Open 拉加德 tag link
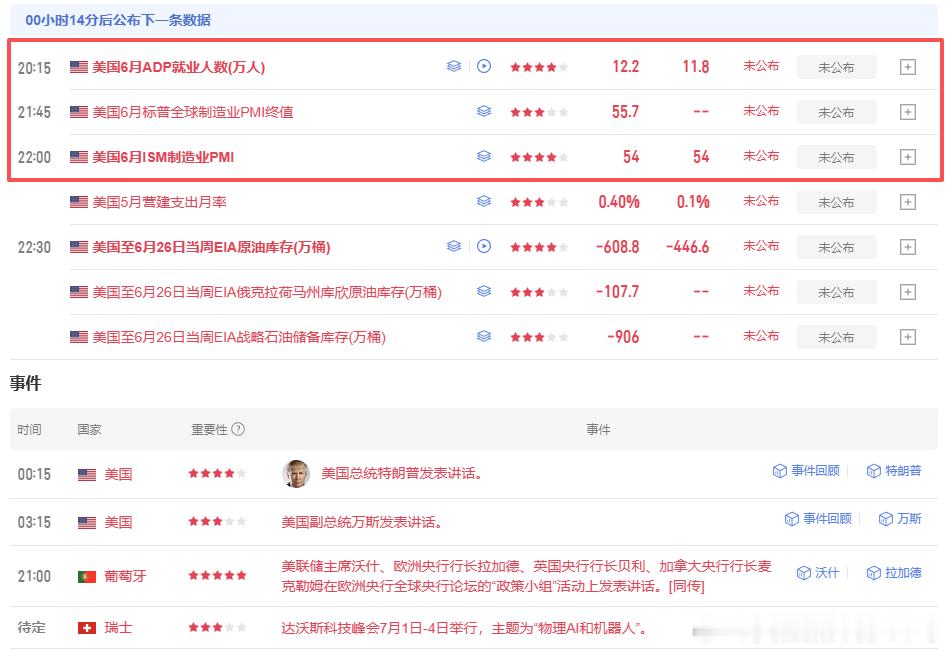949x651 pixels. pyautogui.click(x=894, y=572)
